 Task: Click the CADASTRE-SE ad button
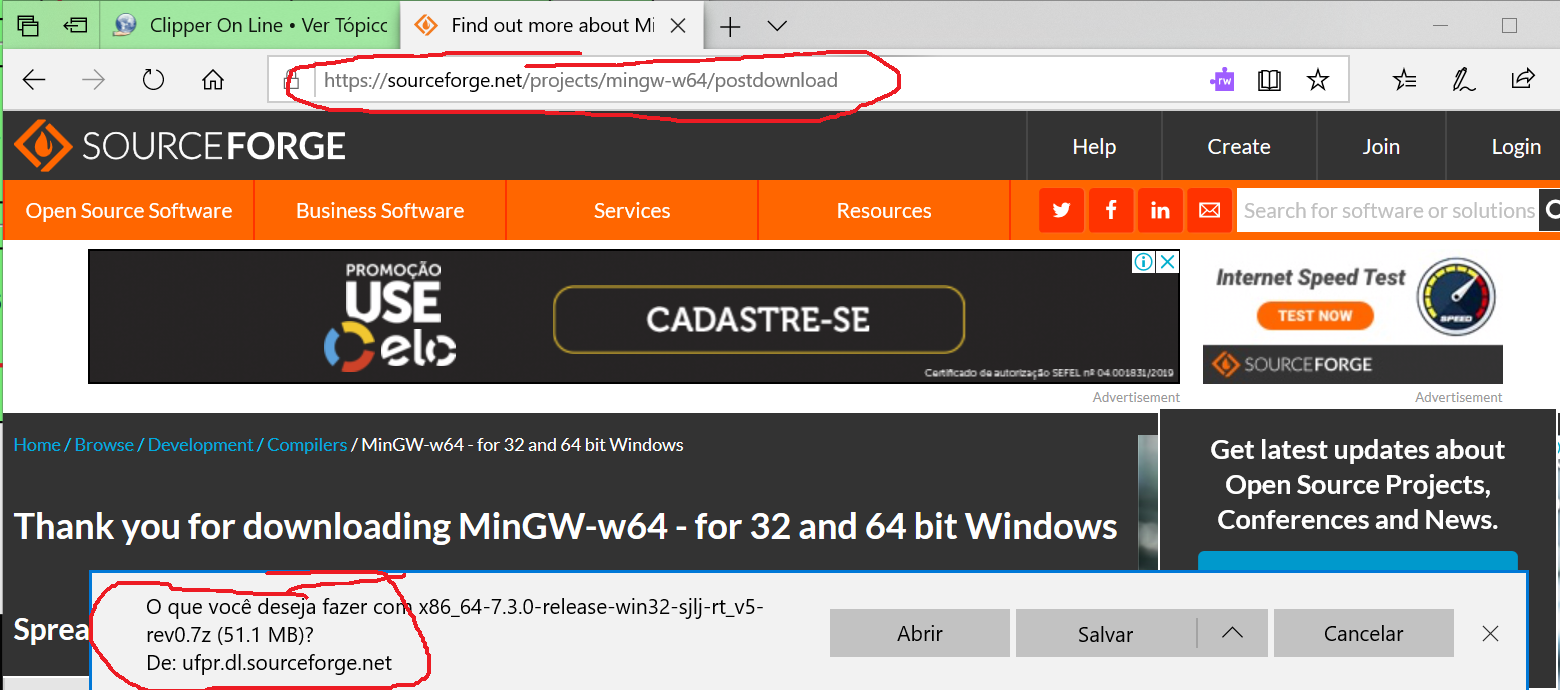pos(758,320)
